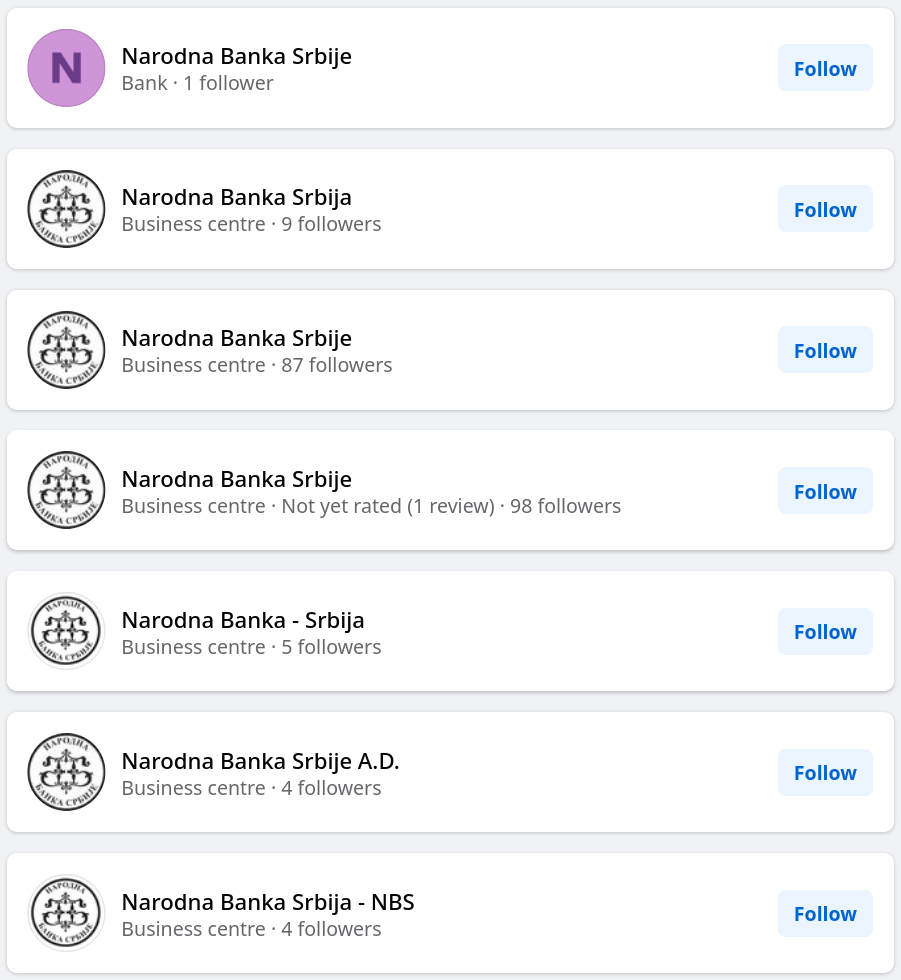Screen dimensions: 901x980
Task: Open Narodna Banka Srbija - NBS title
Action: point(268,902)
